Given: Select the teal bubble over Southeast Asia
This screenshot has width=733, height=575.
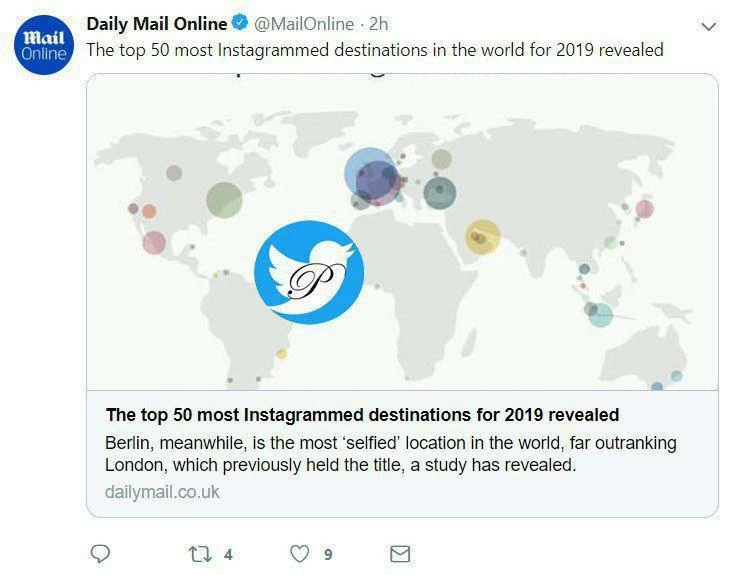Looking at the screenshot, I should coord(600,315).
